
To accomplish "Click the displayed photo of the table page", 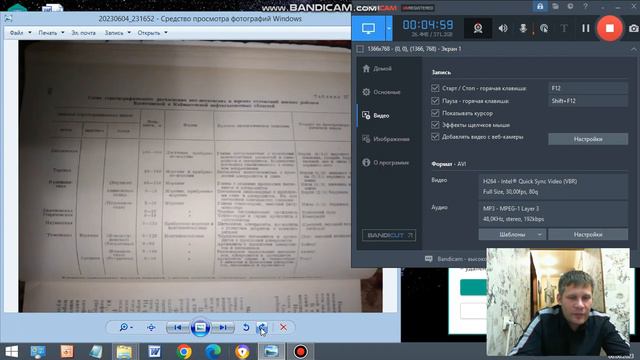I will tap(186, 176).
